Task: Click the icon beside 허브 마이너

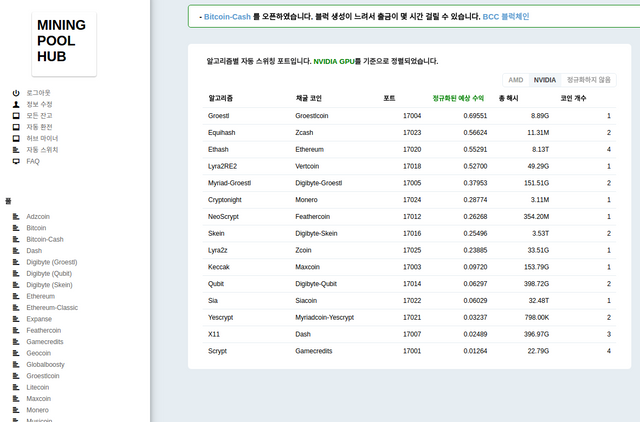Action: point(16,138)
